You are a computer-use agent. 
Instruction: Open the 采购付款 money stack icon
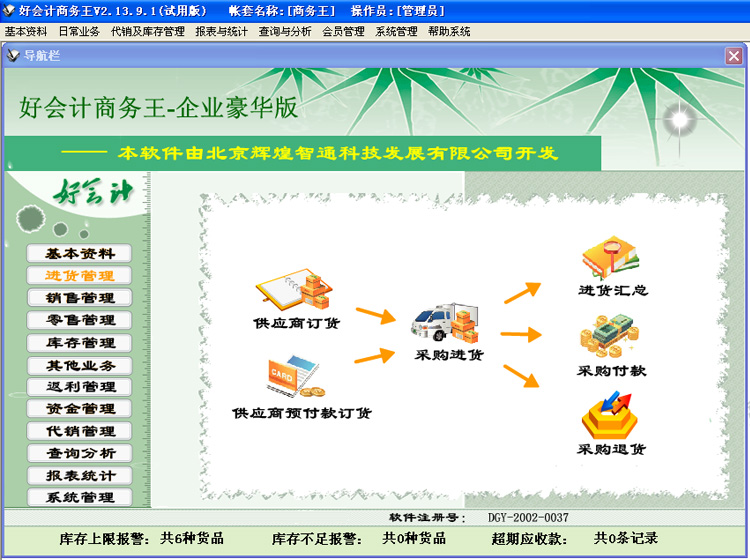click(x=610, y=337)
